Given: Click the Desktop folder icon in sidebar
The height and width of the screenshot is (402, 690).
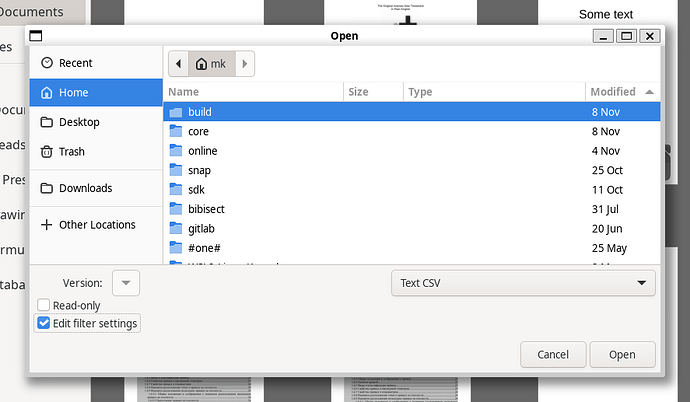Looking at the screenshot, I should tap(46, 122).
